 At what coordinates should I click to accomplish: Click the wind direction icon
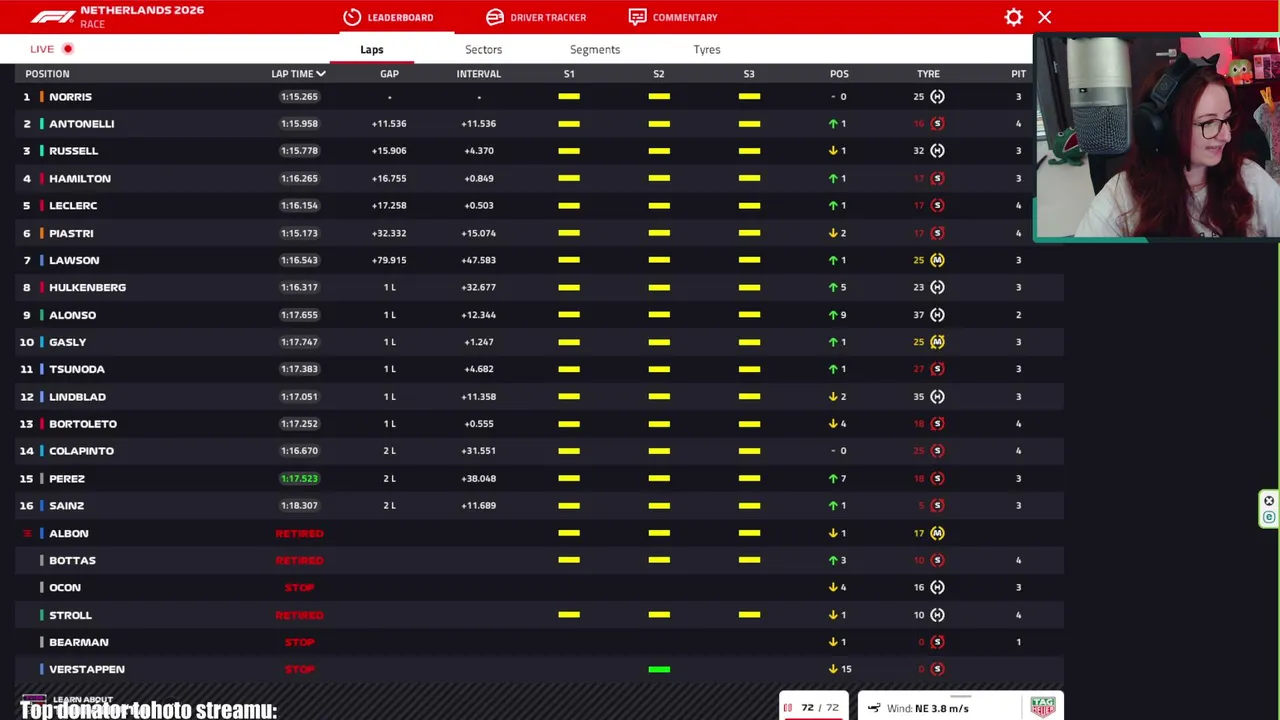(874, 708)
